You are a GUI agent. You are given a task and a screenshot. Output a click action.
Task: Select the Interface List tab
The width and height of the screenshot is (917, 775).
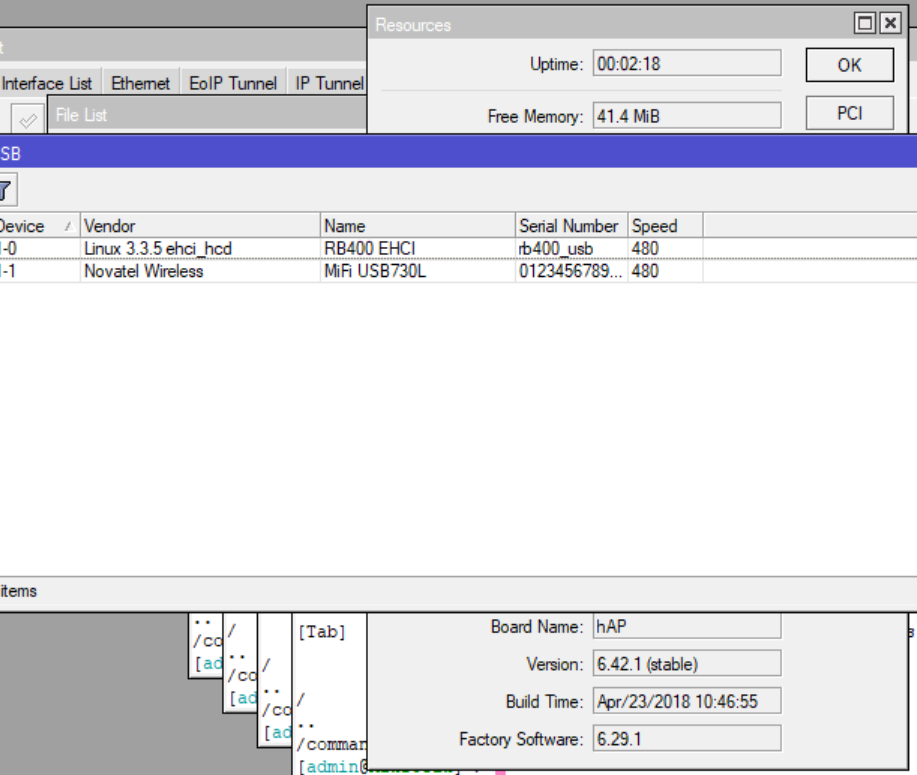(46, 83)
